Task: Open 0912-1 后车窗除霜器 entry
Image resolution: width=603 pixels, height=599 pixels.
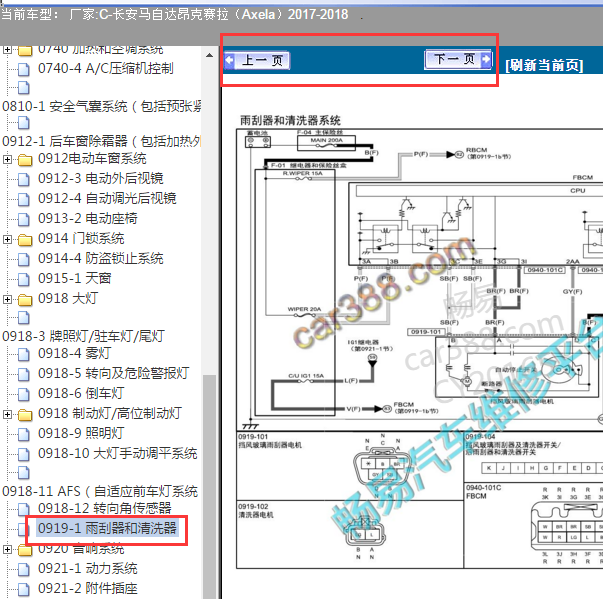Action: tap(102, 141)
